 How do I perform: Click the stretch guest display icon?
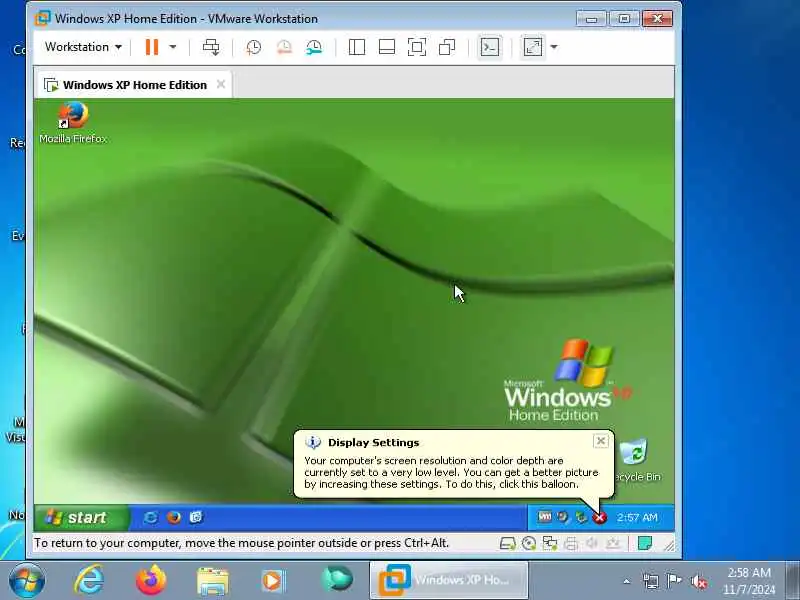pyautogui.click(x=533, y=47)
